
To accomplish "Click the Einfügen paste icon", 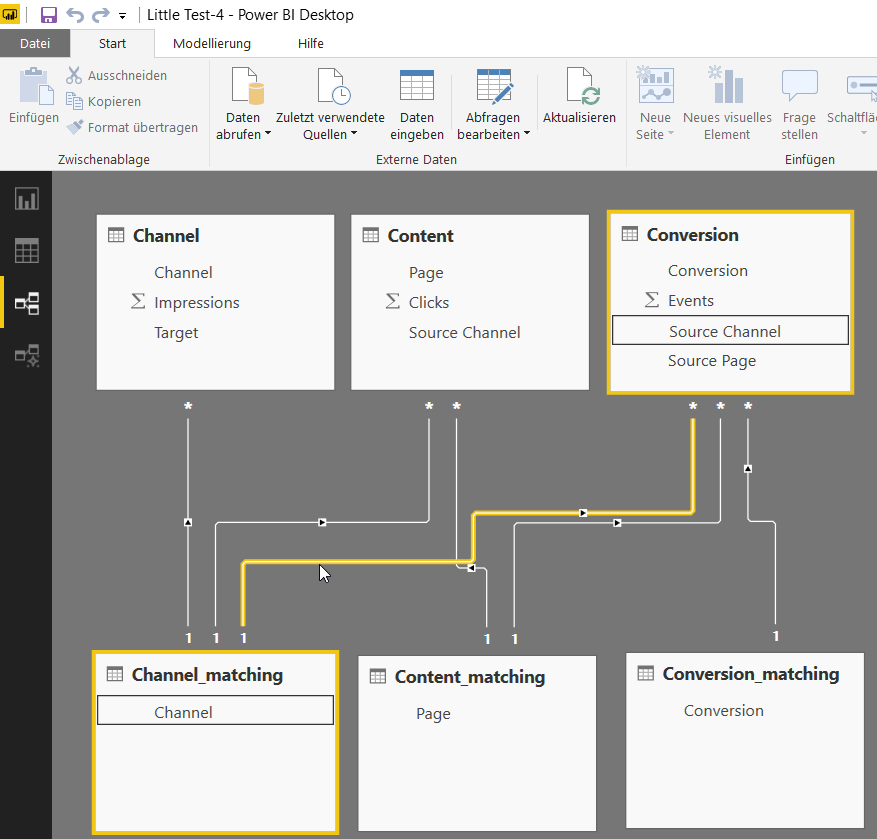I will pos(36,86).
